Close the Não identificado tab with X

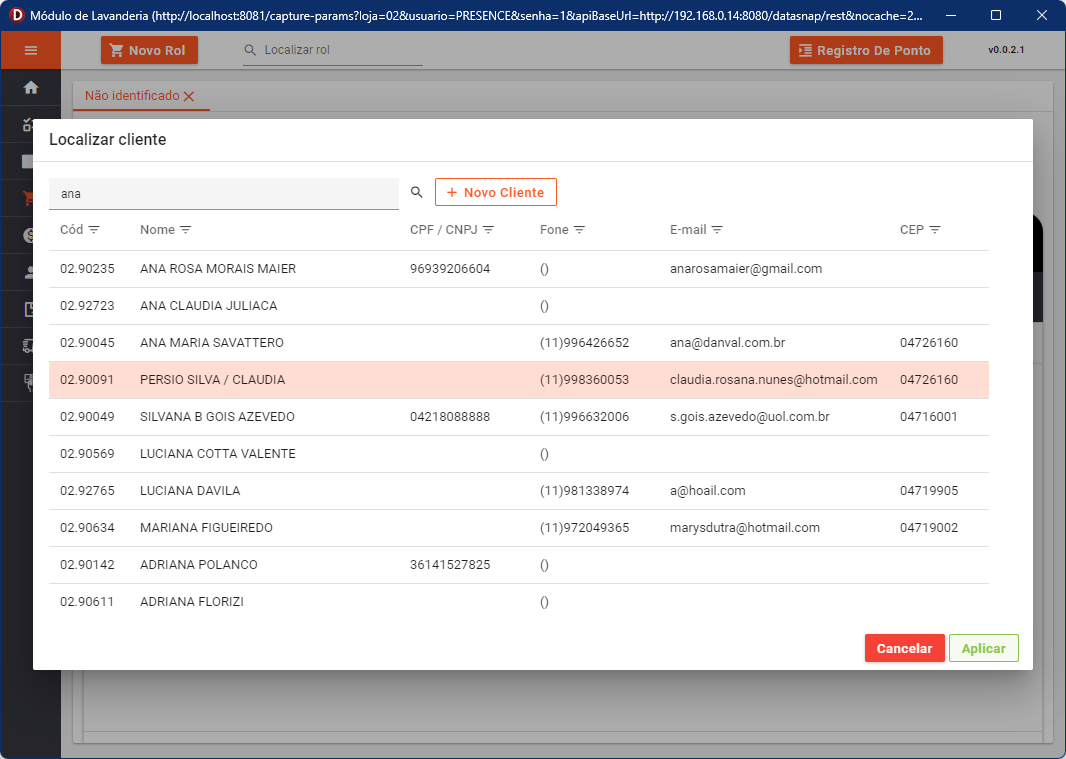tap(189, 97)
